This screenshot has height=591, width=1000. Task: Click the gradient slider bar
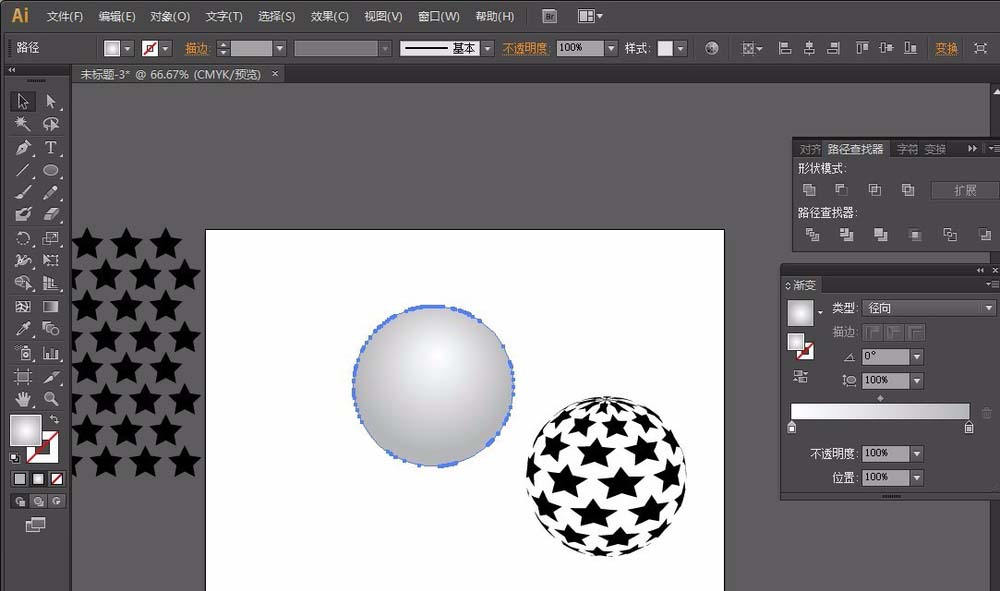pyautogui.click(x=880, y=411)
